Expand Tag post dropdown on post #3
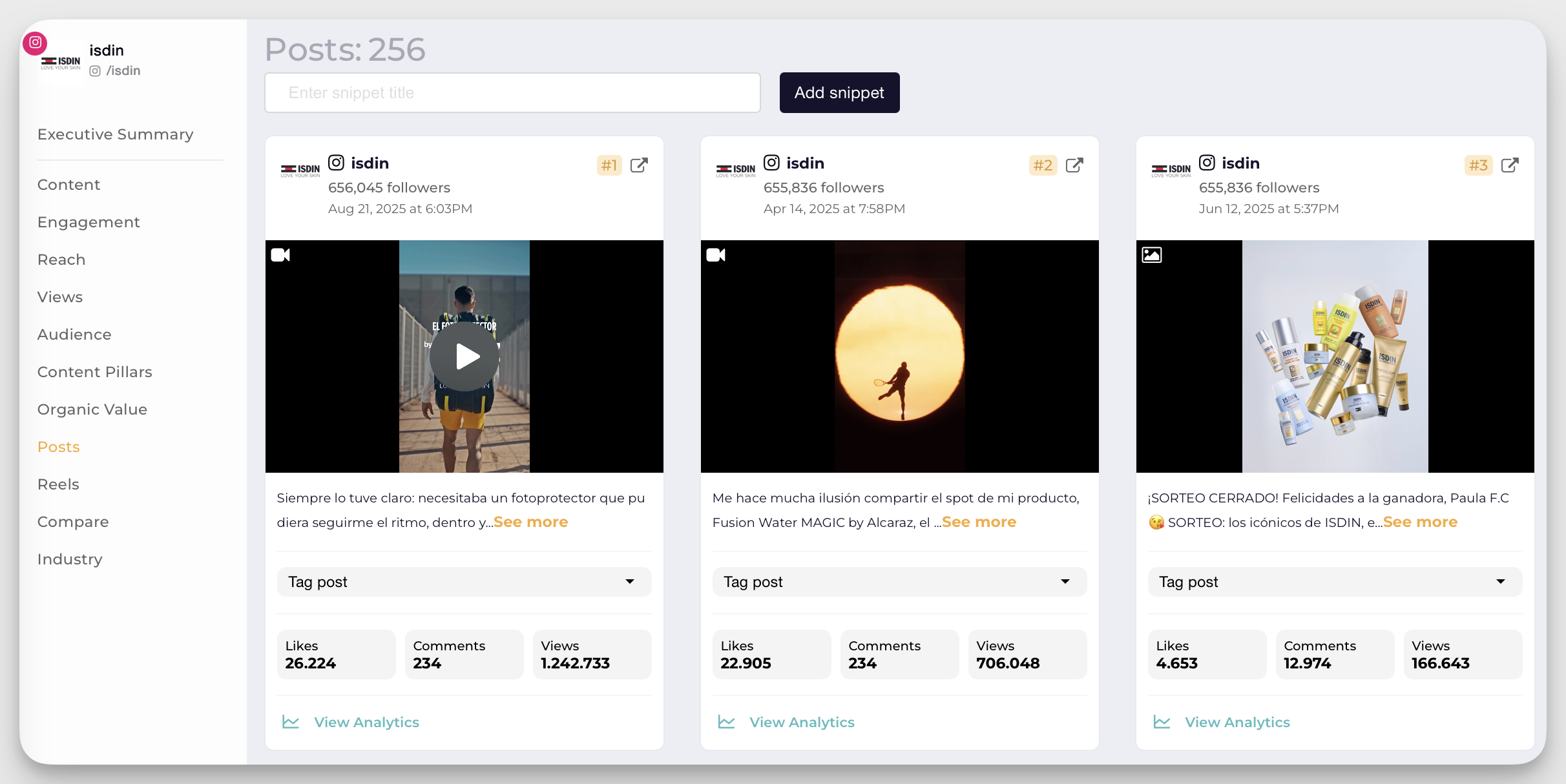This screenshot has width=1566, height=784. [1335, 582]
